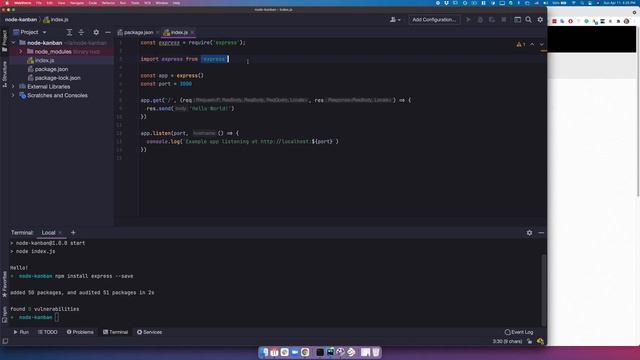Open WebStorm icon in the Dock
The width and height of the screenshot is (640, 360).
(330, 352)
